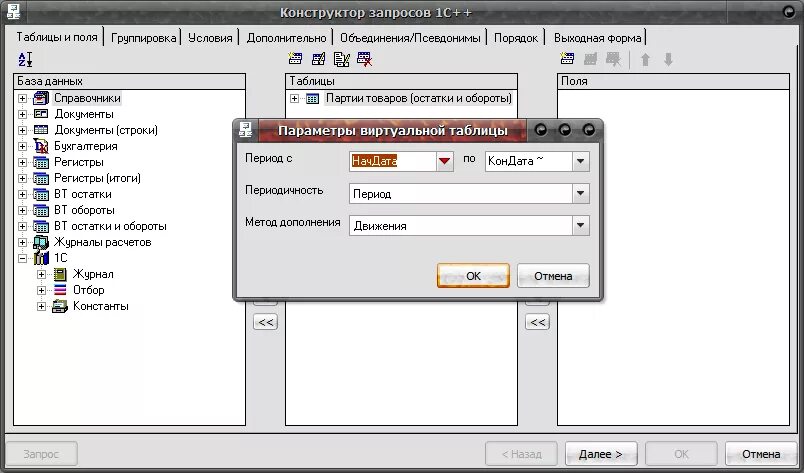Click the Запрос button
This screenshot has height=473, width=804.
pos(41,454)
